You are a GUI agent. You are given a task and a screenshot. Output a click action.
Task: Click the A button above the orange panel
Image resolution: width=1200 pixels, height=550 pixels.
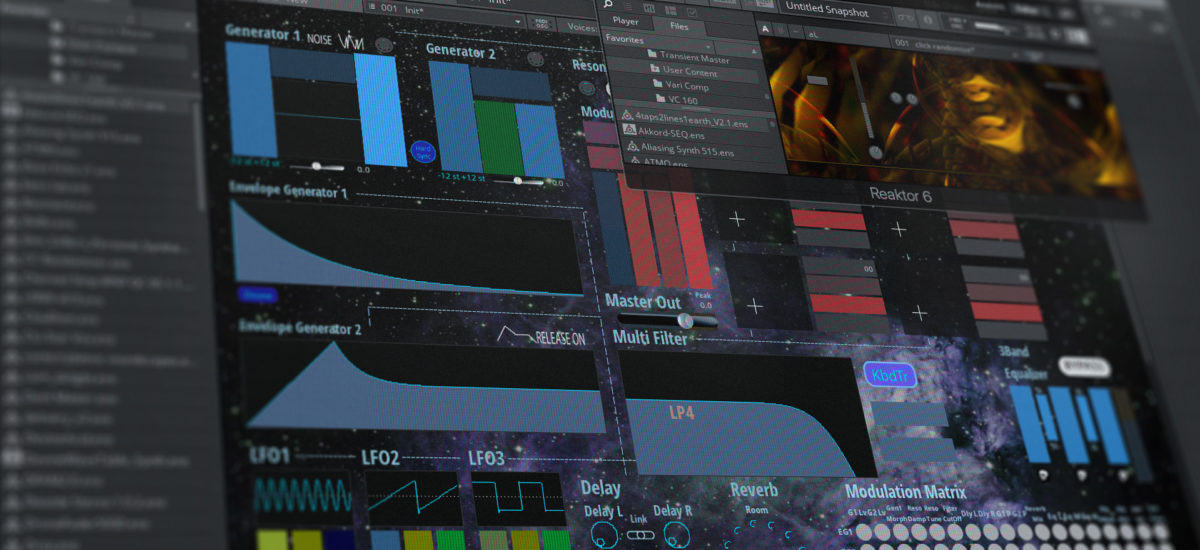pos(765,29)
